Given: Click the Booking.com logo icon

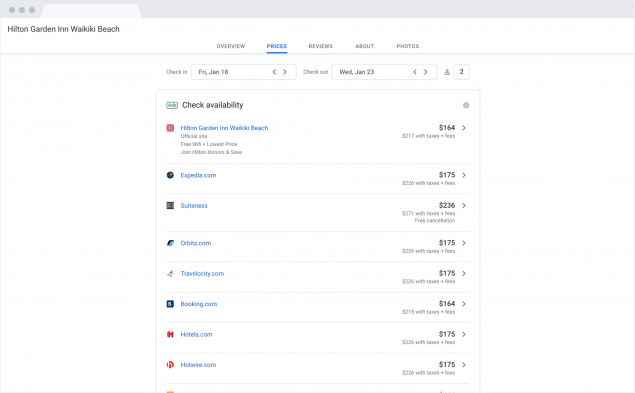Looking at the screenshot, I should [170, 304].
